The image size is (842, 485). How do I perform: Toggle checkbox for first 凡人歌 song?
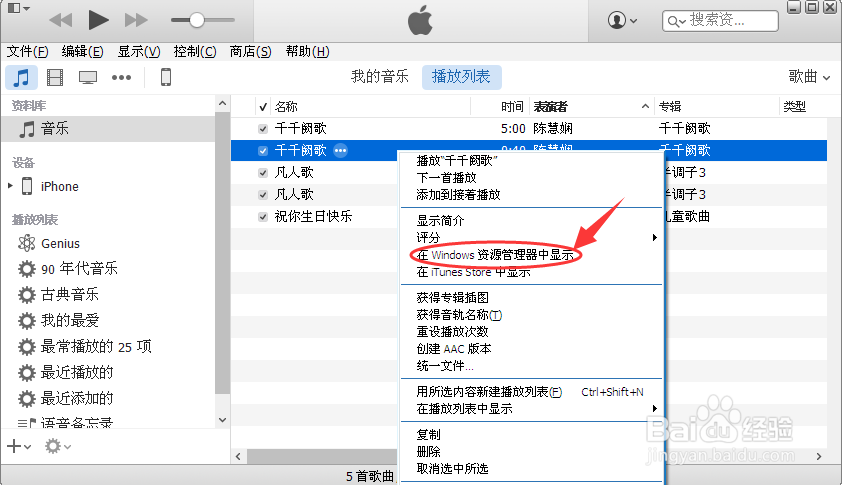[263, 173]
